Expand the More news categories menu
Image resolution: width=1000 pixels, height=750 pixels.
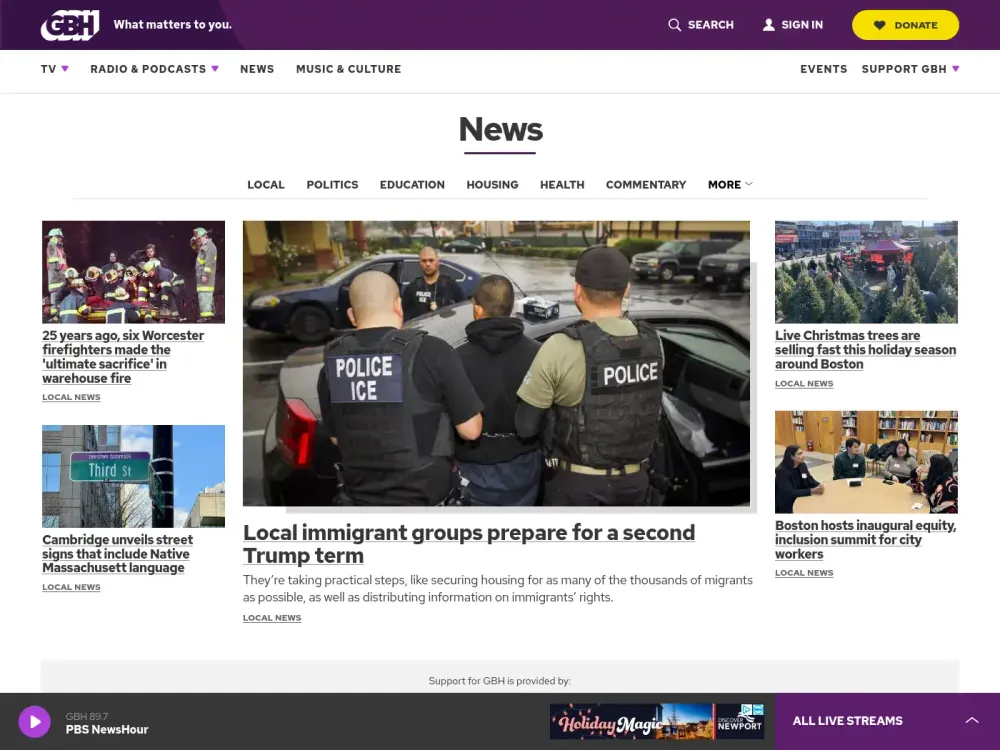730,185
